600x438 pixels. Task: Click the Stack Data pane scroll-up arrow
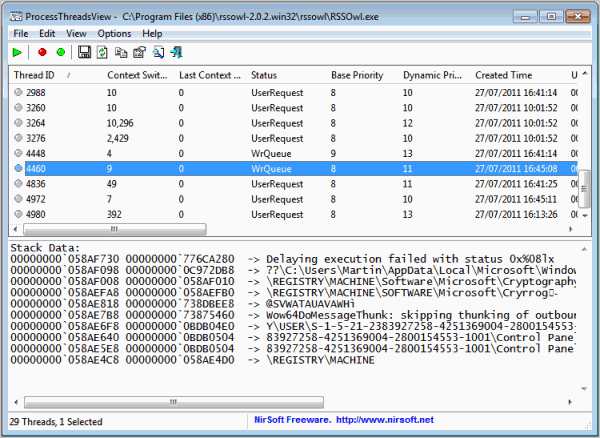click(x=584, y=249)
